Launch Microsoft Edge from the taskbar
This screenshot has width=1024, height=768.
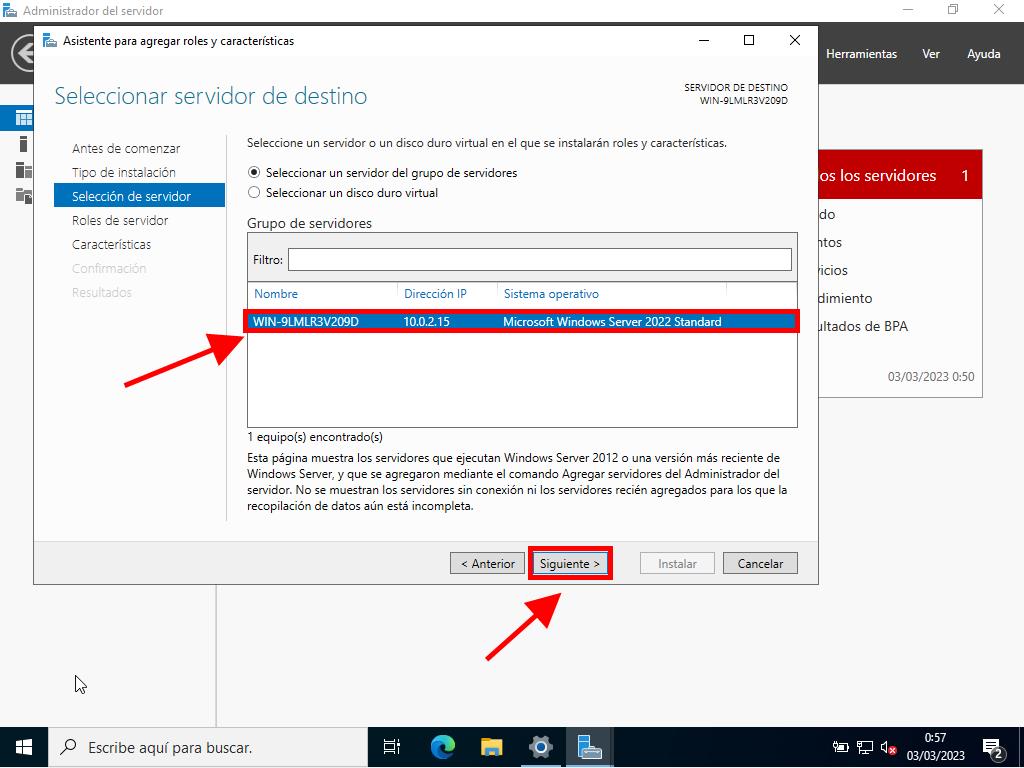[442, 747]
